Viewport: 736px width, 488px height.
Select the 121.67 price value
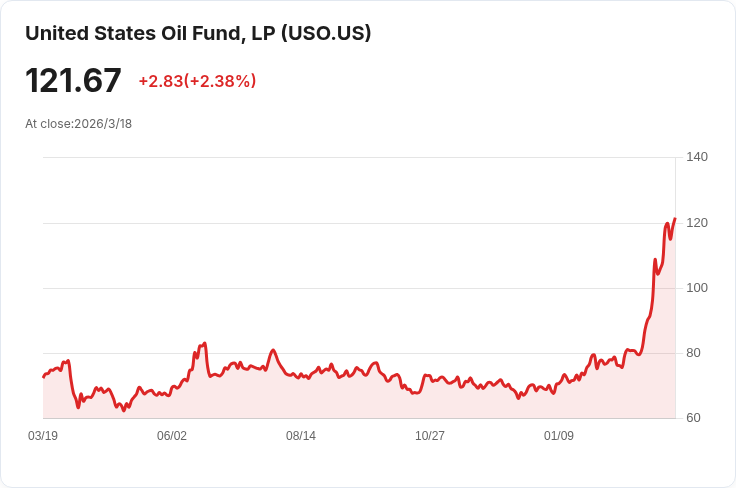click(x=73, y=81)
